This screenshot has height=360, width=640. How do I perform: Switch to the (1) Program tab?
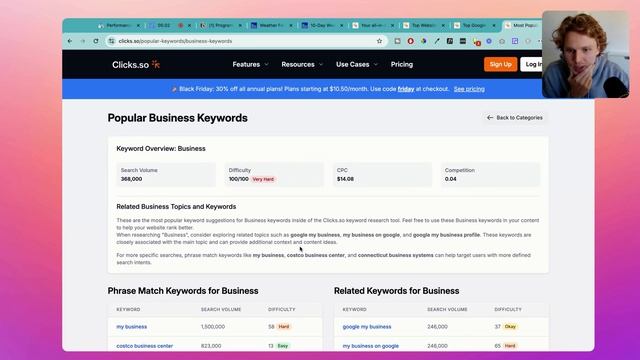[x=220, y=25]
